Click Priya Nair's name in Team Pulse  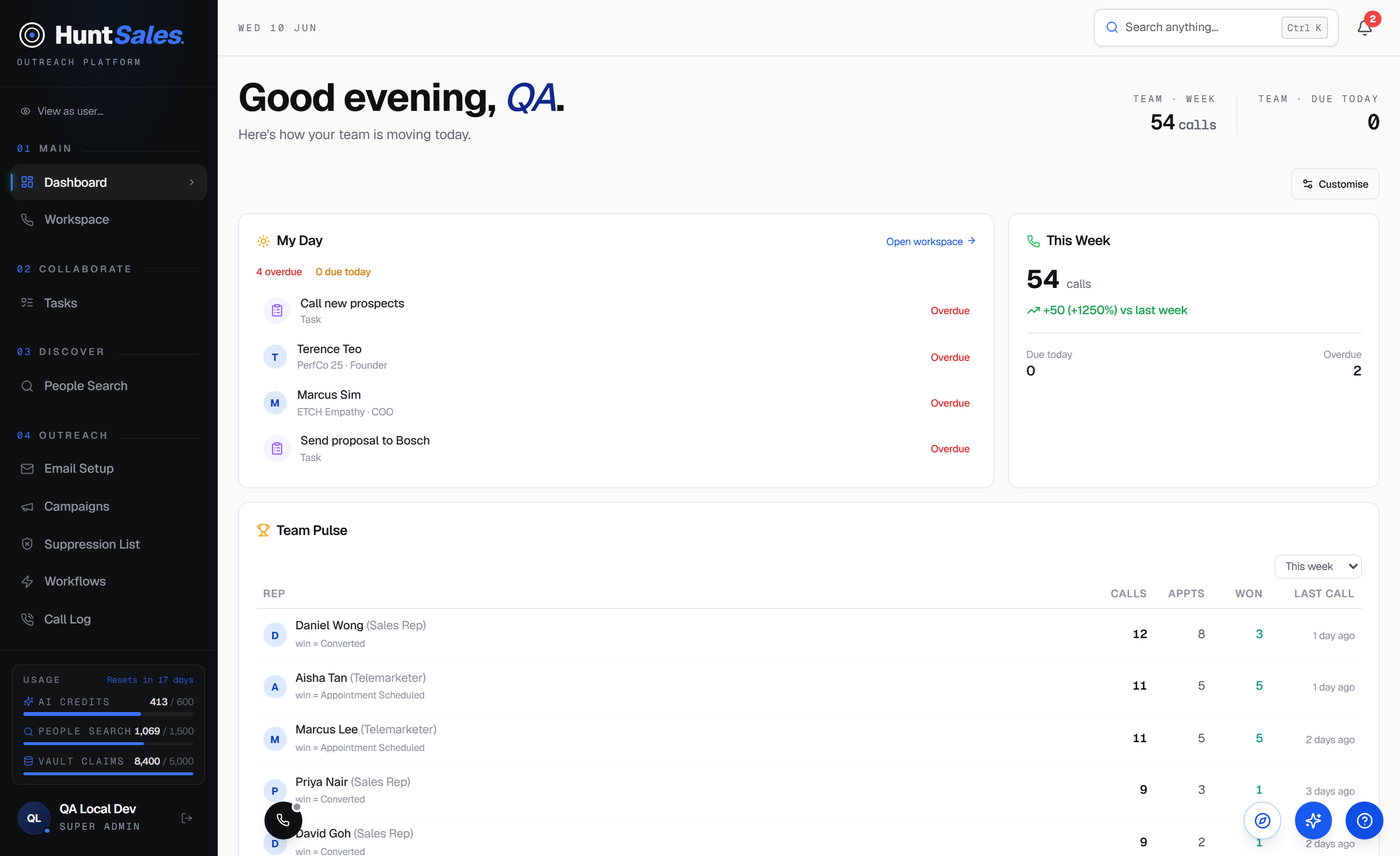(x=321, y=782)
